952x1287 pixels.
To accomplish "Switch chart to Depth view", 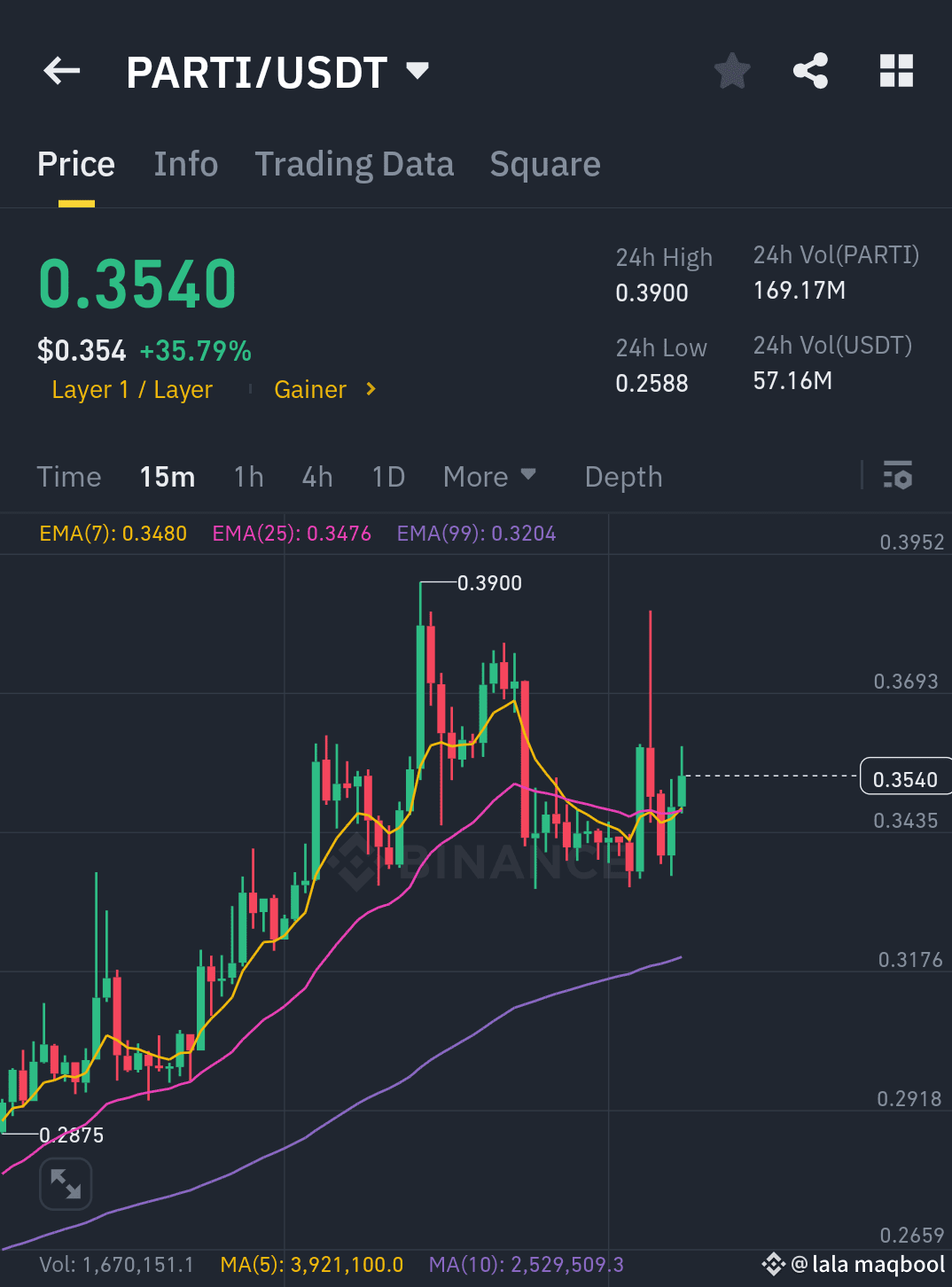I will [623, 477].
